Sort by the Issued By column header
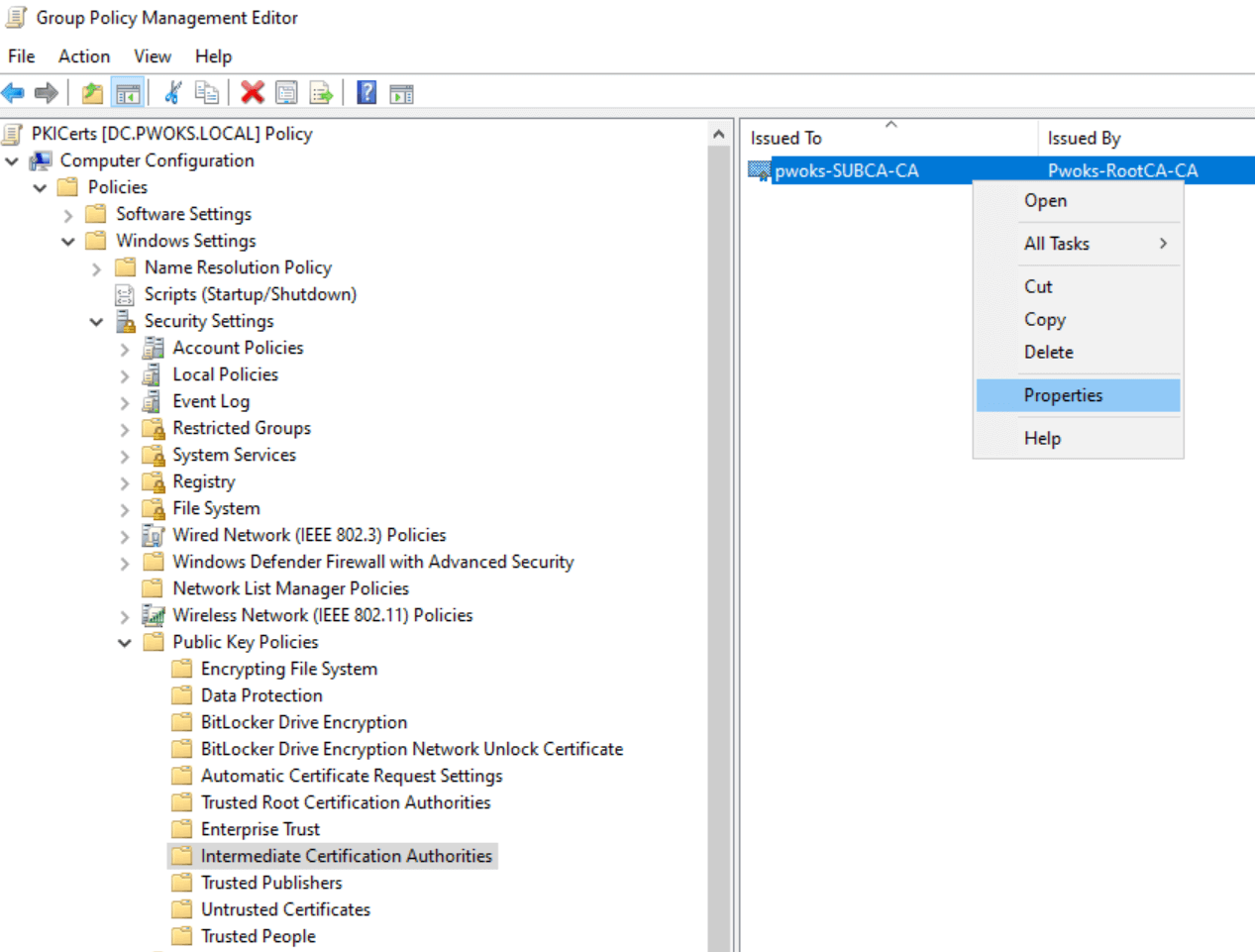Image resolution: width=1255 pixels, height=952 pixels. point(1146,138)
